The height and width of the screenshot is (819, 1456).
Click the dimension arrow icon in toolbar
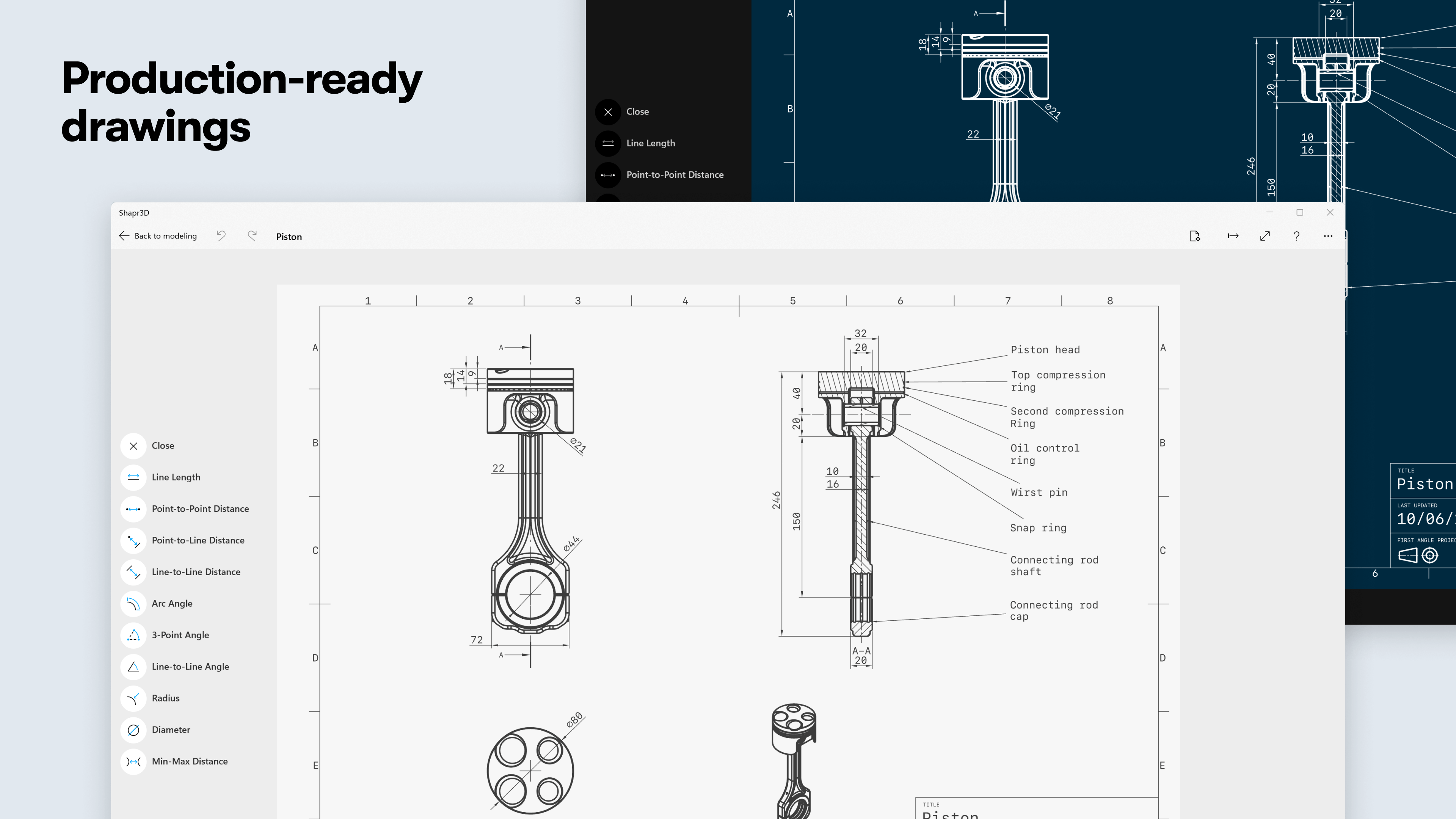pos(1233,236)
